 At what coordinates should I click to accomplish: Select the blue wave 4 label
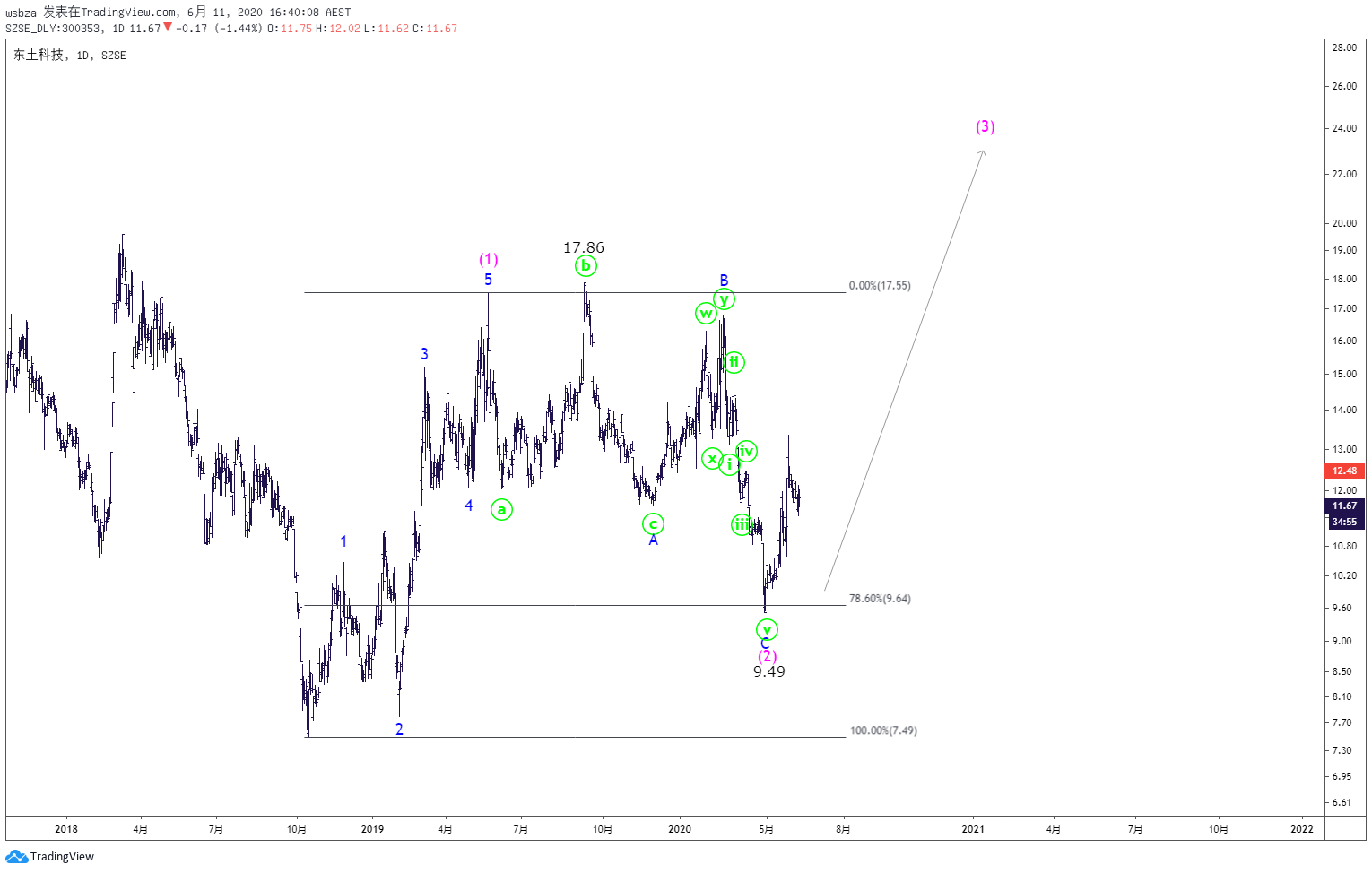pyautogui.click(x=468, y=506)
